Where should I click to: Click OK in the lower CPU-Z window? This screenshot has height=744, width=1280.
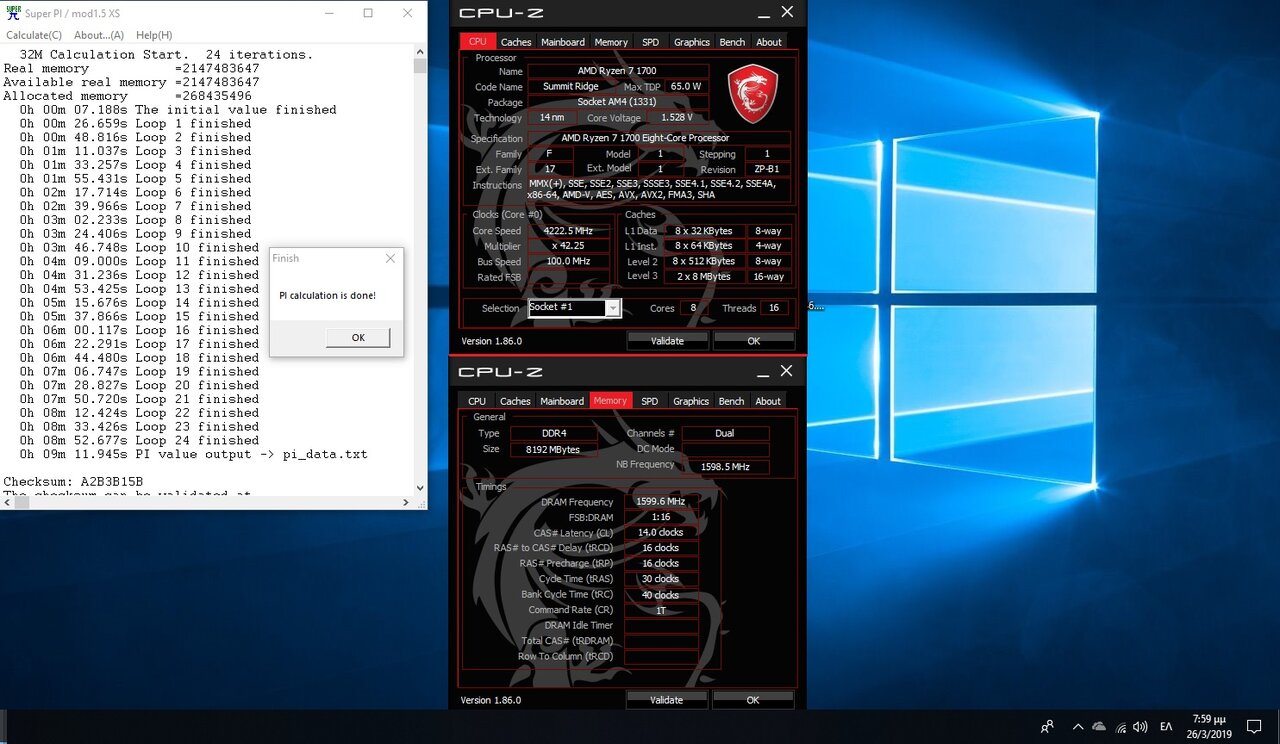click(x=753, y=700)
